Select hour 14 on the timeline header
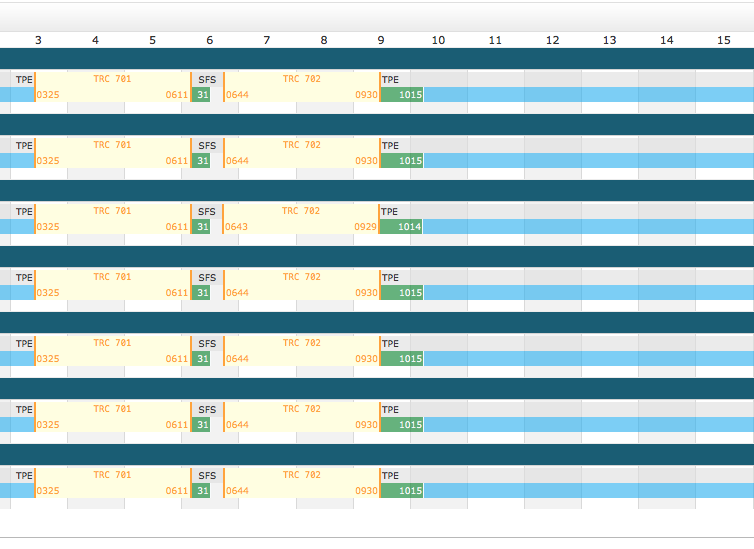754x549 pixels. coord(666,40)
